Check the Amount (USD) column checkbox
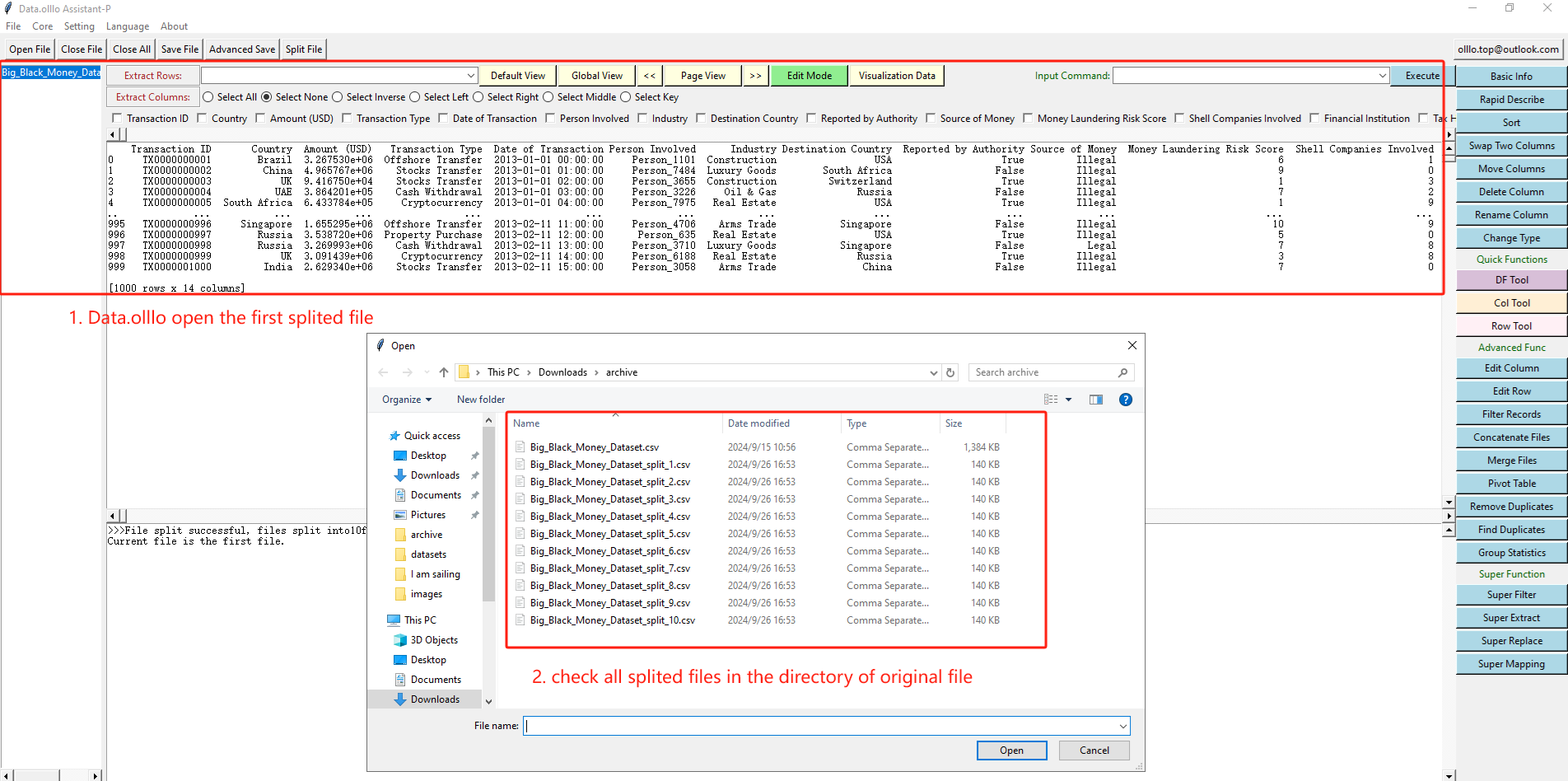 (x=260, y=119)
